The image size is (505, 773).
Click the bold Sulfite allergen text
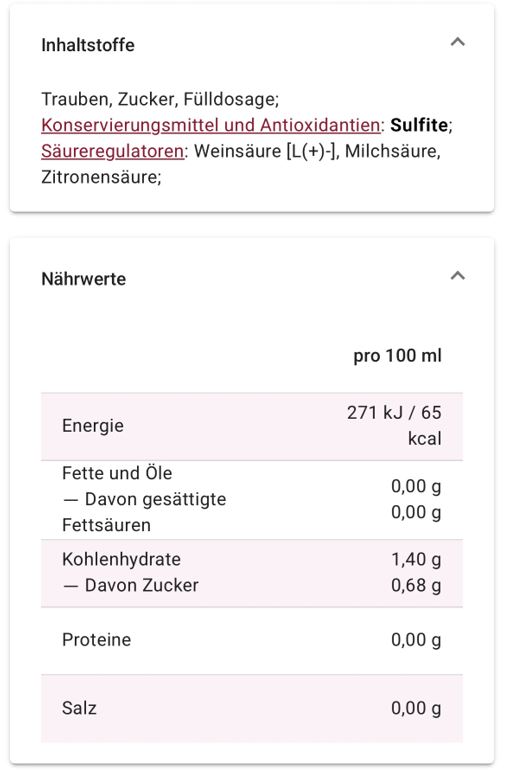click(x=419, y=125)
